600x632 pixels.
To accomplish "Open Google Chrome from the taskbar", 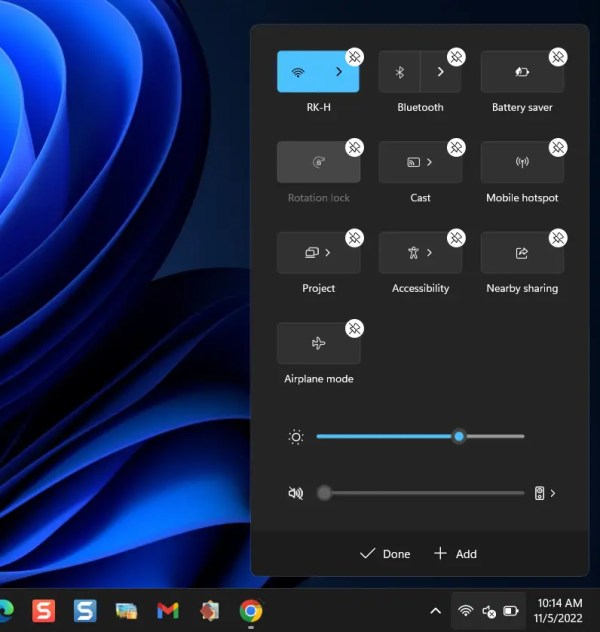I will [251, 610].
